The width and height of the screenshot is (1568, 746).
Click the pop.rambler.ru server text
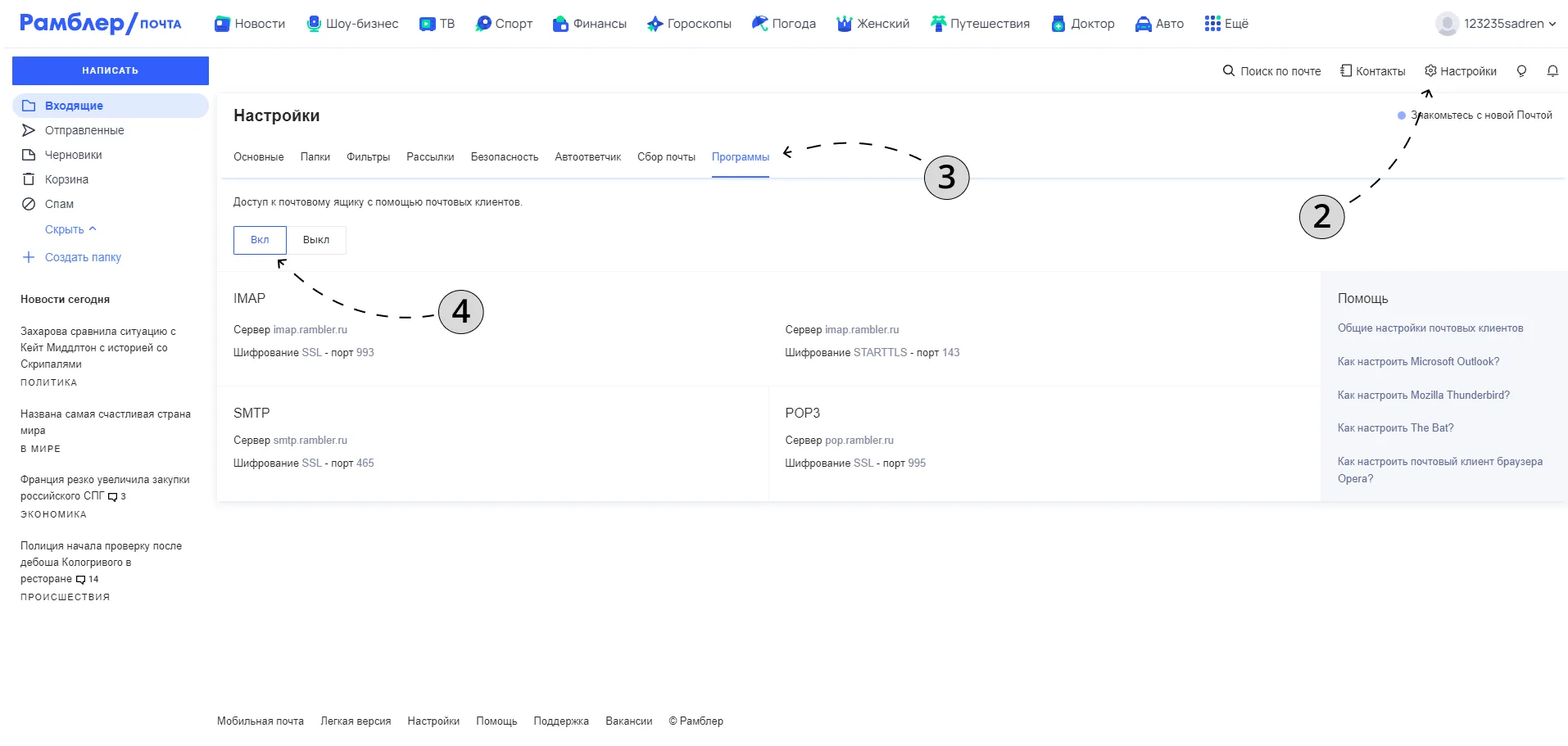(x=859, y=441)
